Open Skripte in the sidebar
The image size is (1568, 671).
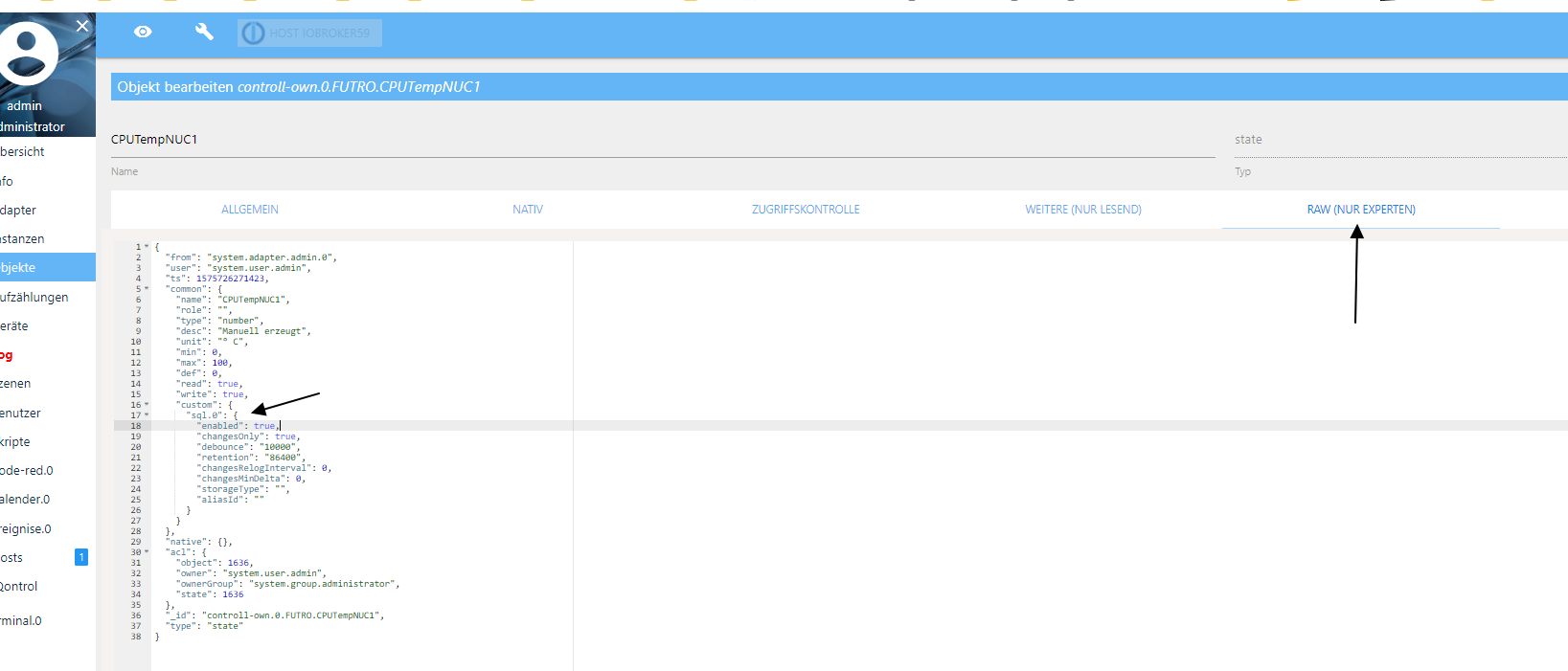[x=48, y=441]
